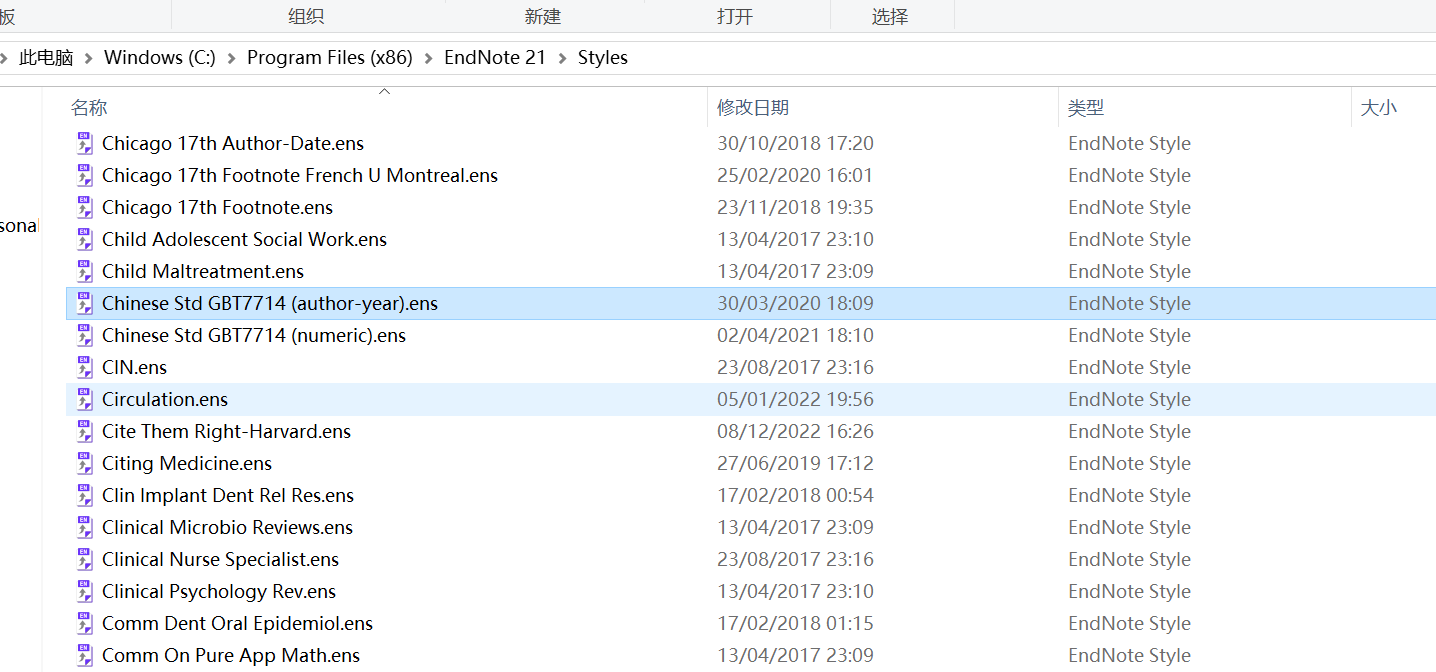Click the EN icon beside Cite Them Right-Harvard.ens
The image size is (1436, 672).
(84, 431)
